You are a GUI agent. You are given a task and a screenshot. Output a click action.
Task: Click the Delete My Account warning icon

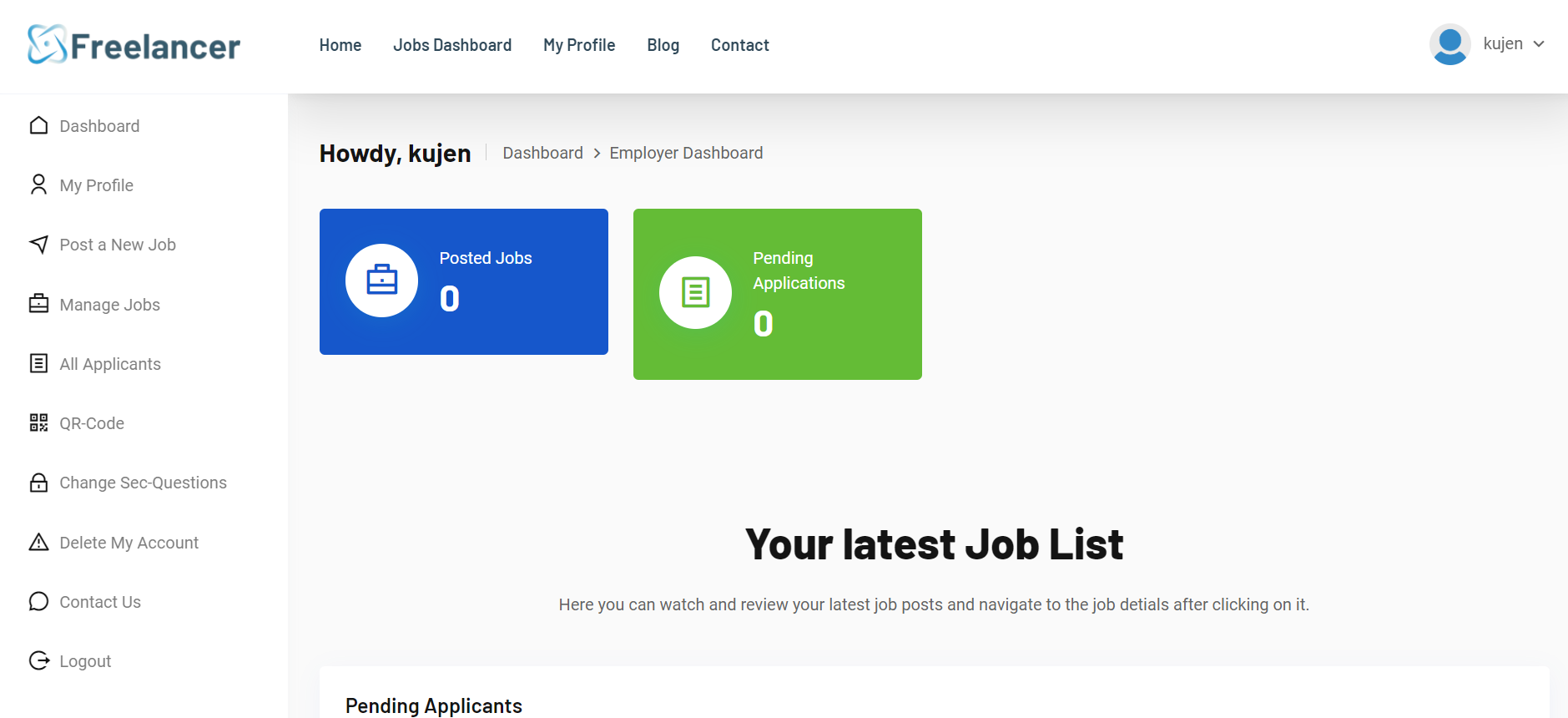(x=38, y=542)
